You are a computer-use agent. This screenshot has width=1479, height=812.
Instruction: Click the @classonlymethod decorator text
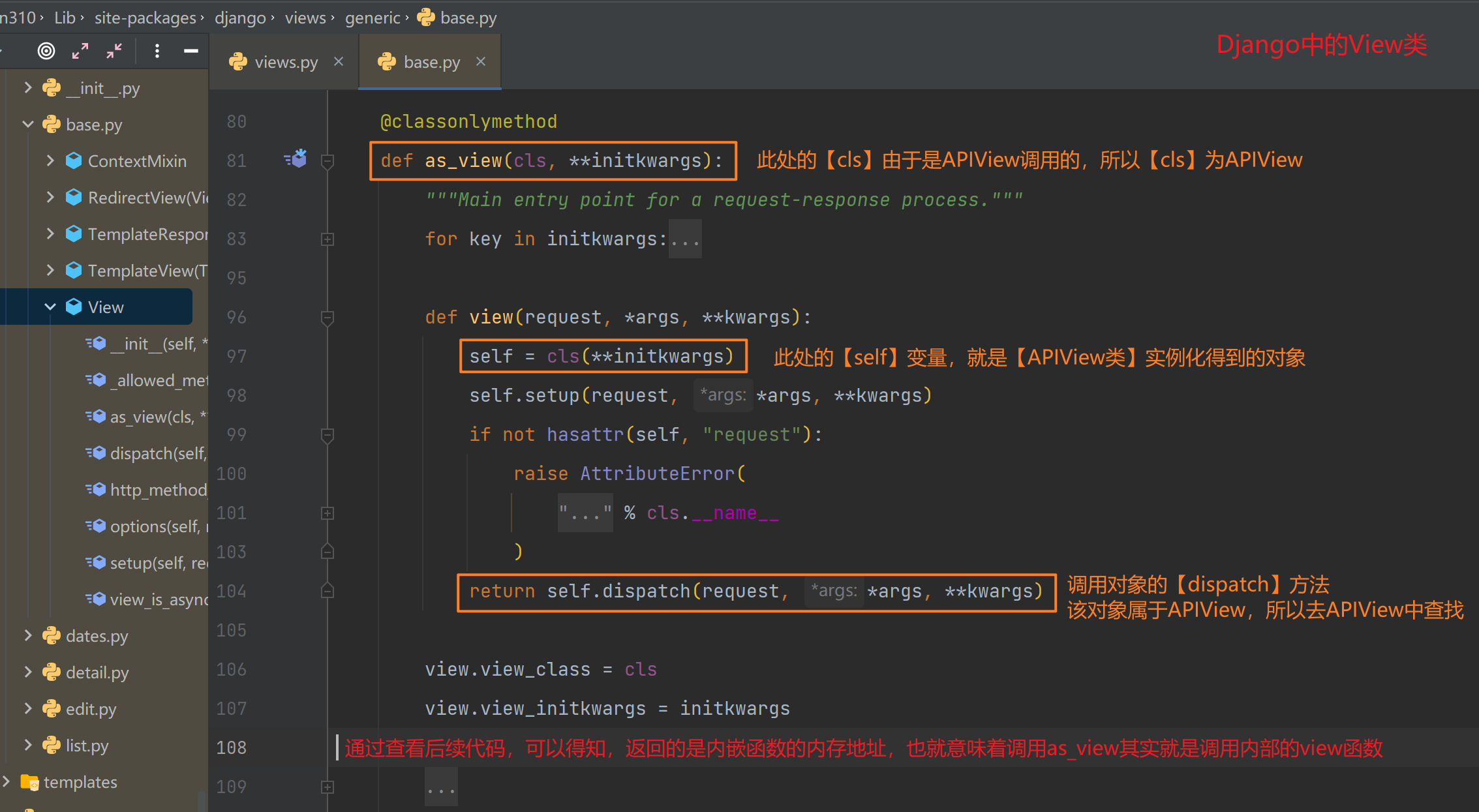[468, 121]
